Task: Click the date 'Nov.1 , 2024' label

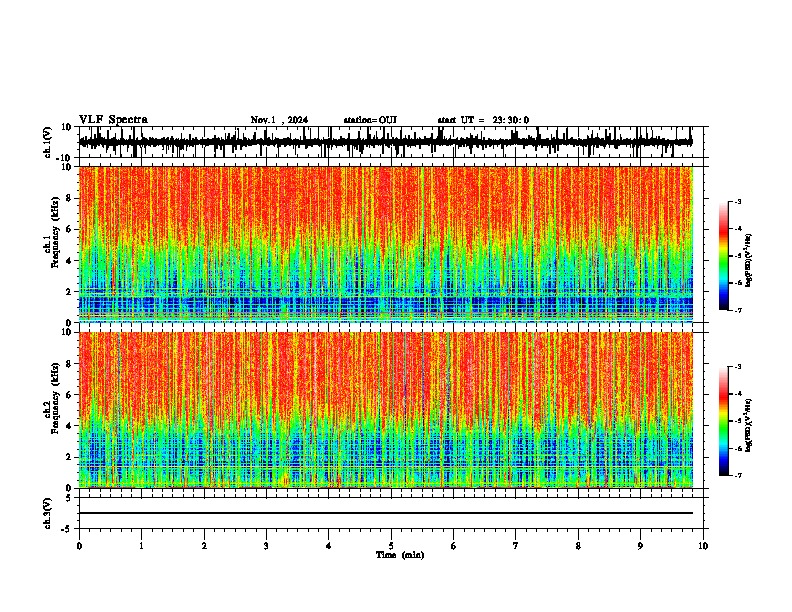Action: [279, 120]
